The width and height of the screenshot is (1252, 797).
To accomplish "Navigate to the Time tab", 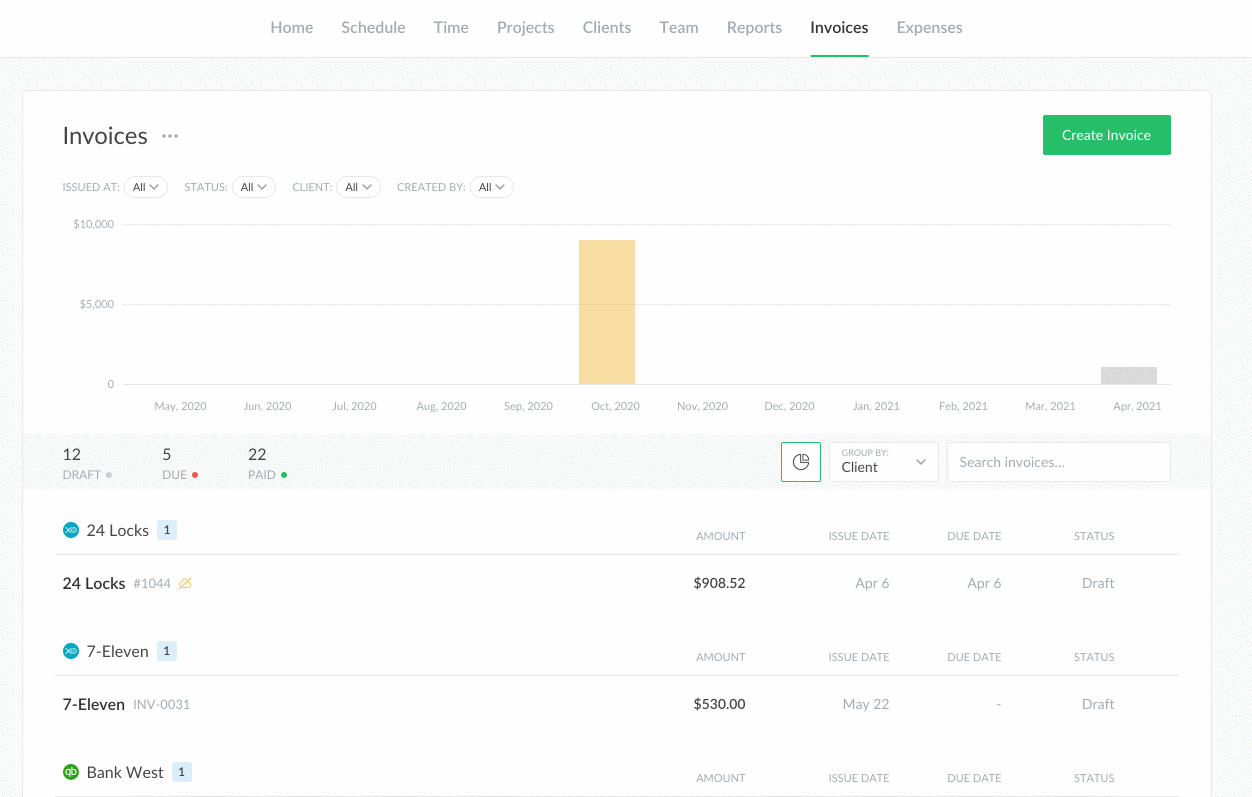I will [451, 28].
